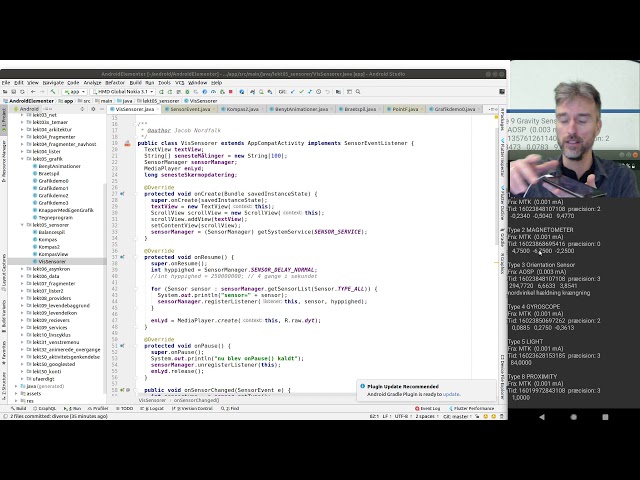640x480 pixels.
Task: Open the Profiler tool window
Action: (98, 408)
